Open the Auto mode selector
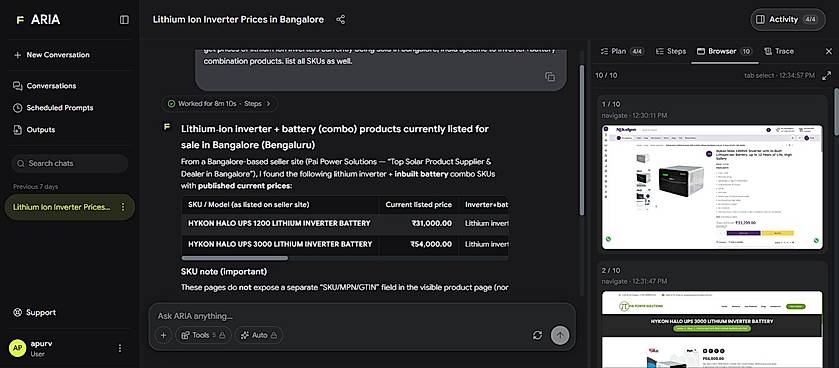Screen dimensions: 839x368 pyautogui.click(x=258, y=335)
